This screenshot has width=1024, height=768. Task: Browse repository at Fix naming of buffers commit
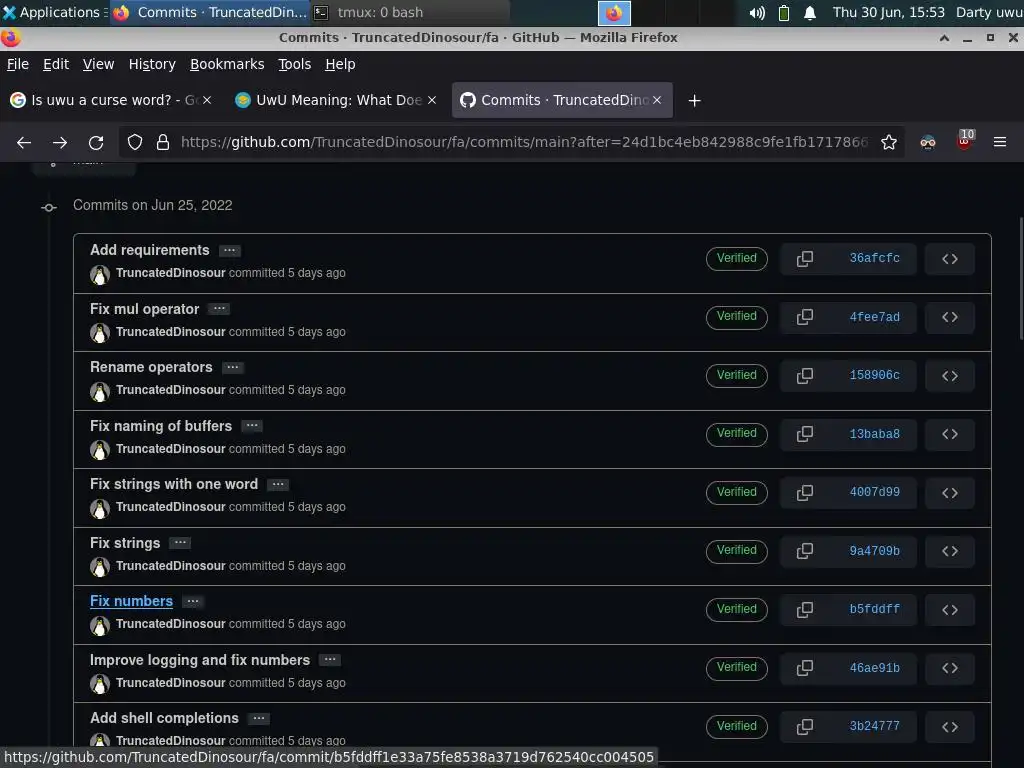click(950, 434)
